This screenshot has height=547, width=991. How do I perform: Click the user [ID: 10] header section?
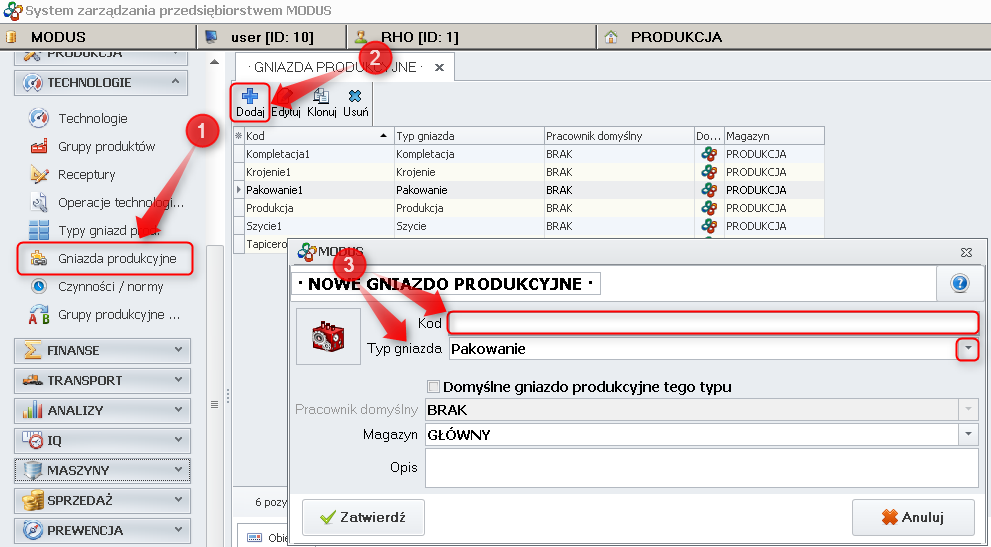click(x=272, y=37)
